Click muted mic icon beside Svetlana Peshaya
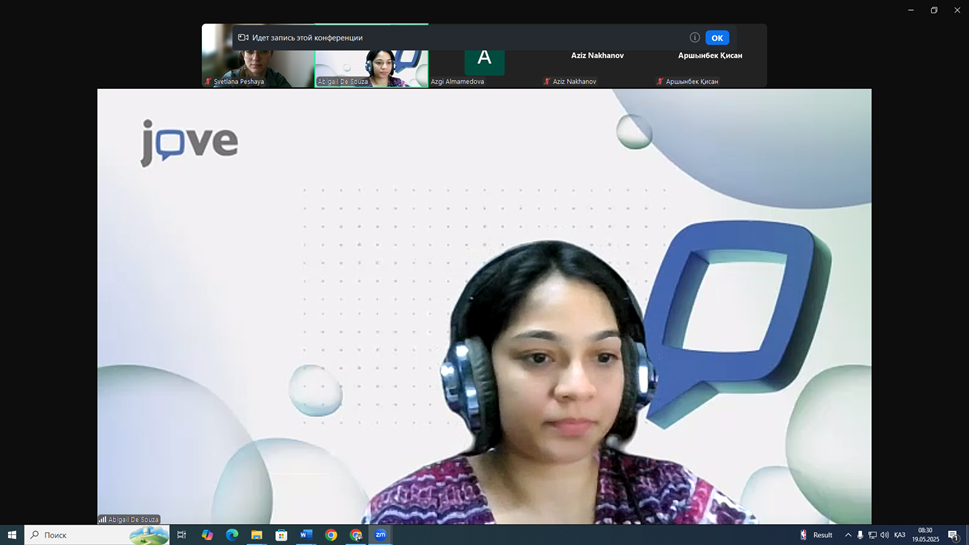 tap(208, 82)
